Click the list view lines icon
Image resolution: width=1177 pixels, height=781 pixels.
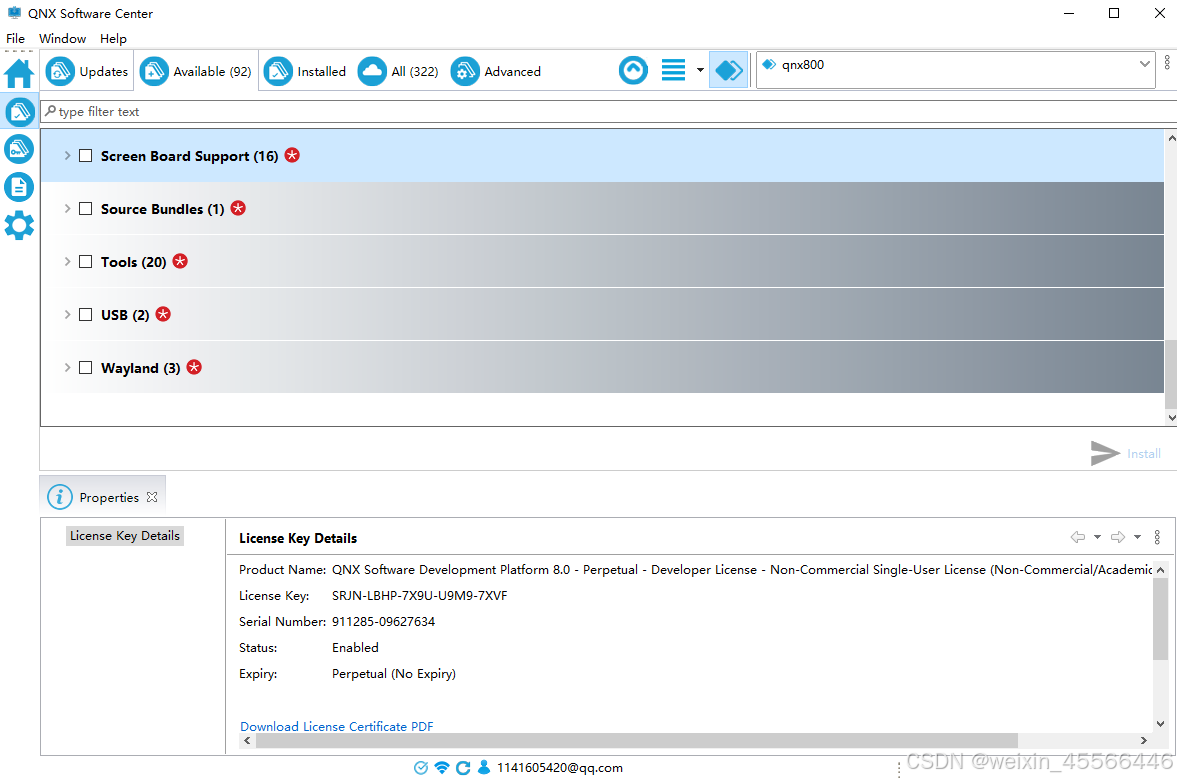pos(673,71)
